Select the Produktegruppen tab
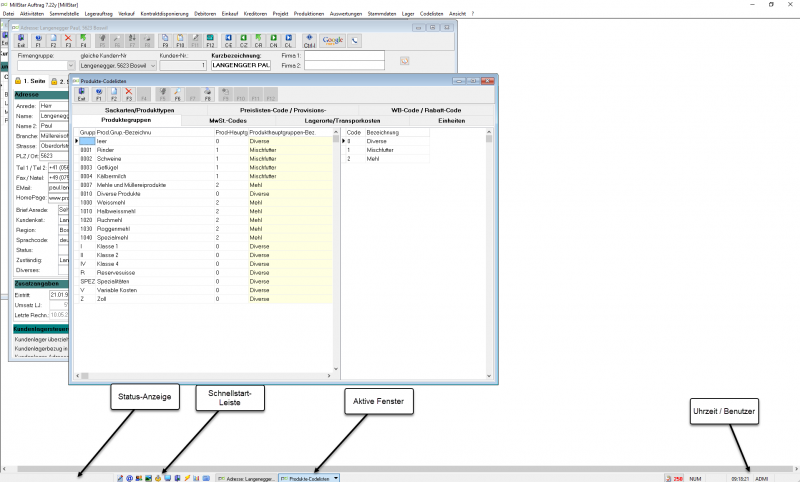The width and height of the screenshot is (800, 482). 126,120
